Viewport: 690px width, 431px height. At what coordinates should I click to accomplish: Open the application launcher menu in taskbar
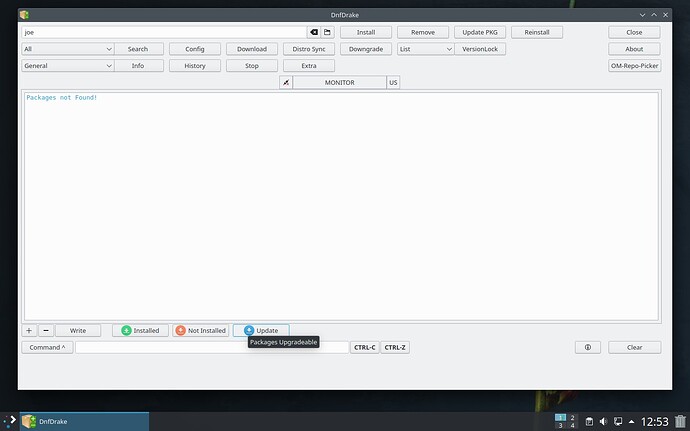pos(10,421)
